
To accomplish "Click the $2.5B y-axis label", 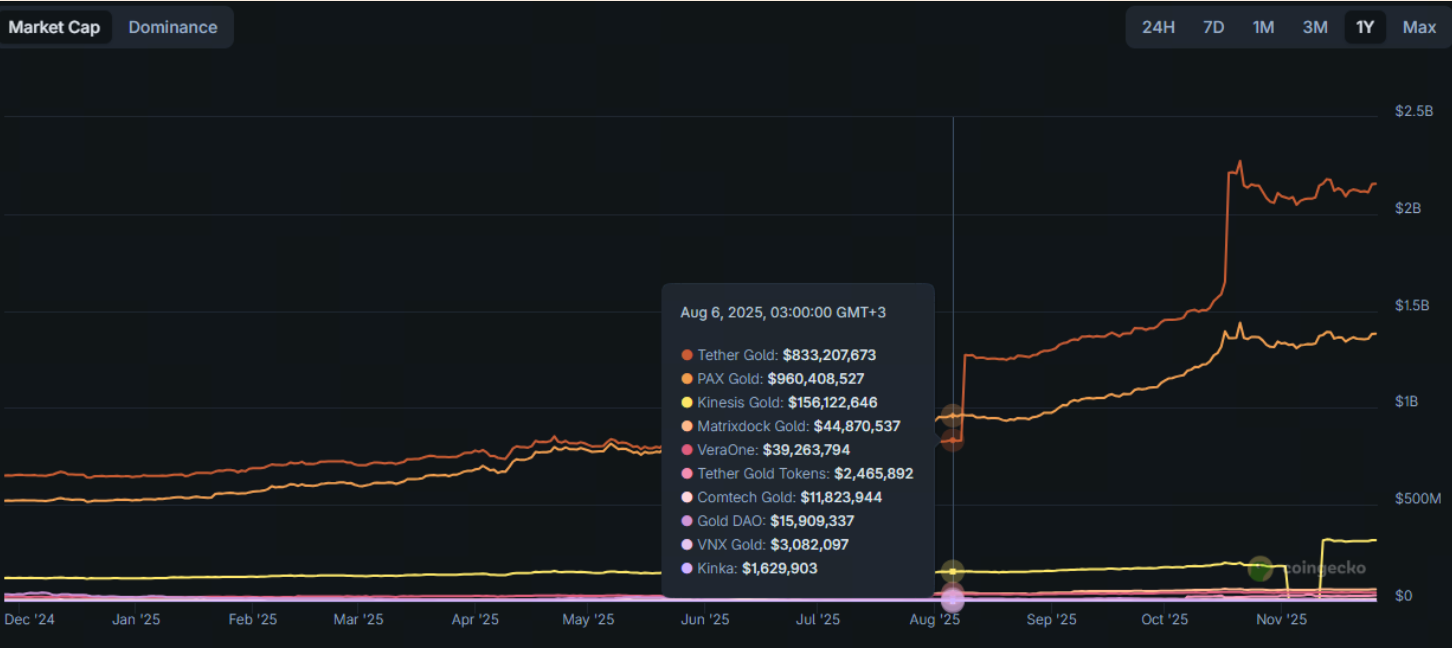I will tap(1414, 111).
